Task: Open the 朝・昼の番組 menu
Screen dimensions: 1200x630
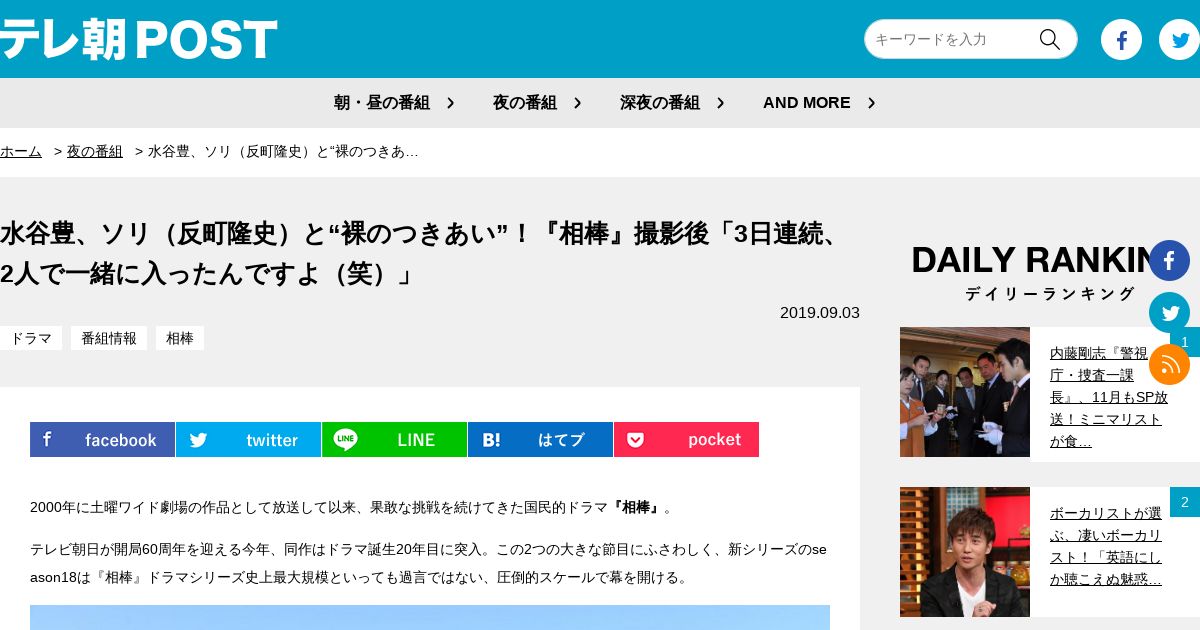Action: (382, 103)
